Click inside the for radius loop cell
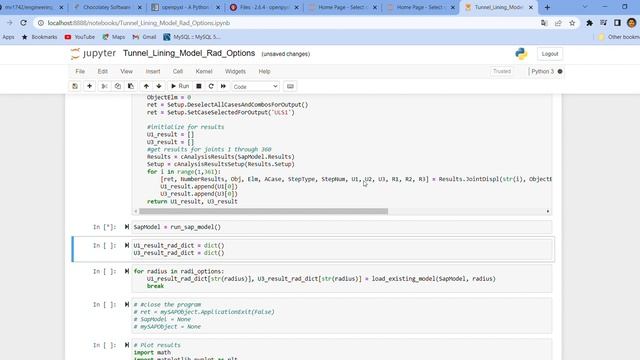Viewport: 640px width, 360px height. tap(342, 278)
